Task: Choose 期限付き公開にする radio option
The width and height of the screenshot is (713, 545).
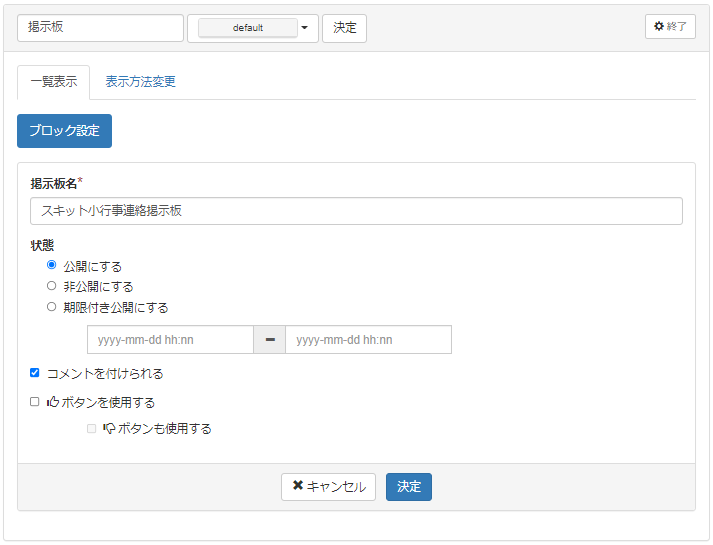Action: (52, 307)
